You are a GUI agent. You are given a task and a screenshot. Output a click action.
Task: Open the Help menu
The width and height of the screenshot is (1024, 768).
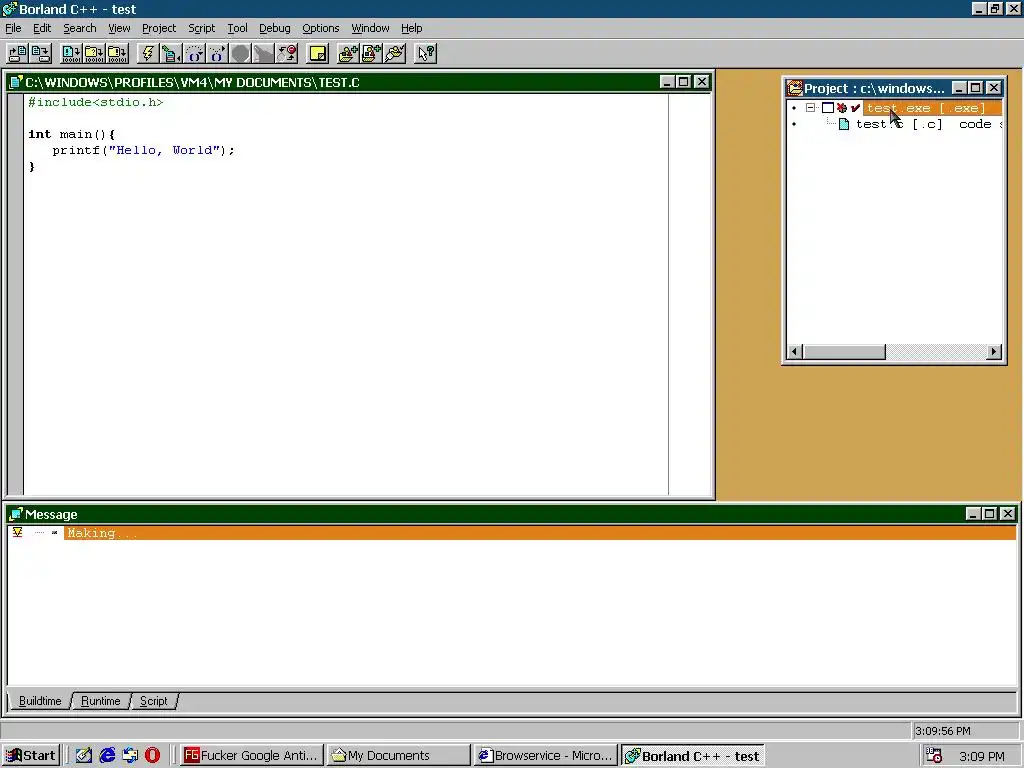[411, 28]
